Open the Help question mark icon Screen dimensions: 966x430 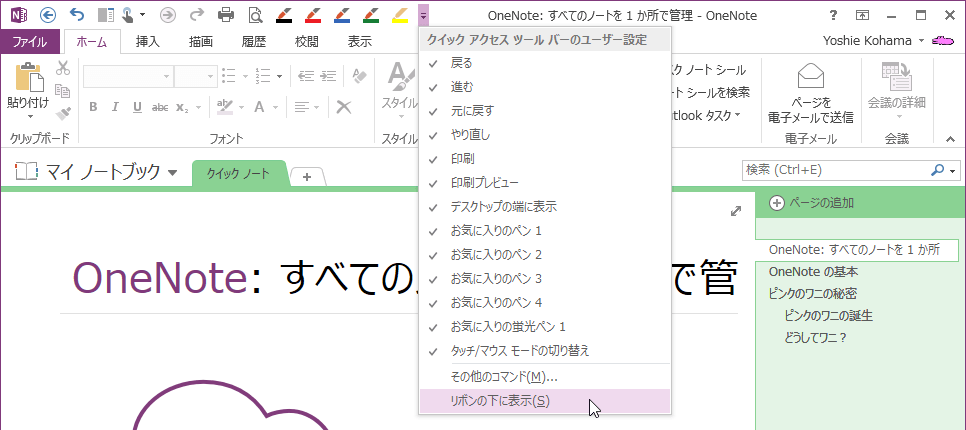(832, 15)
